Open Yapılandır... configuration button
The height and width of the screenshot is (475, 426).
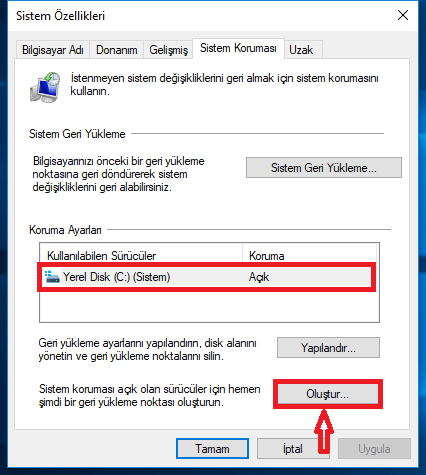328,348
